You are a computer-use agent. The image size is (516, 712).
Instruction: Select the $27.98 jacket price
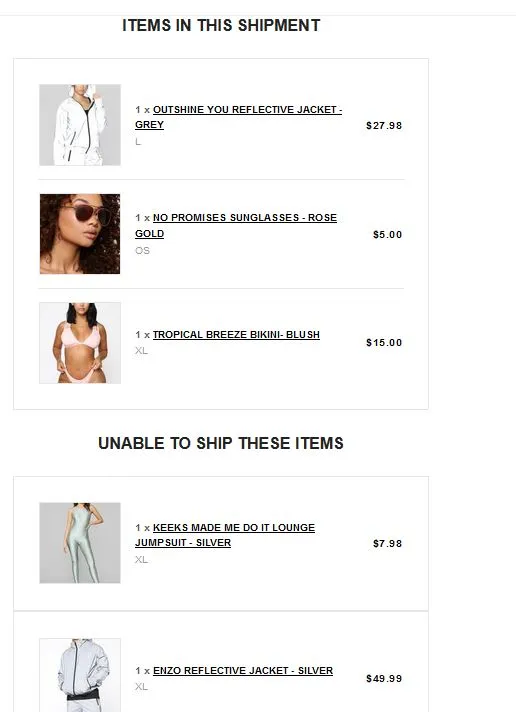point(384,126)
